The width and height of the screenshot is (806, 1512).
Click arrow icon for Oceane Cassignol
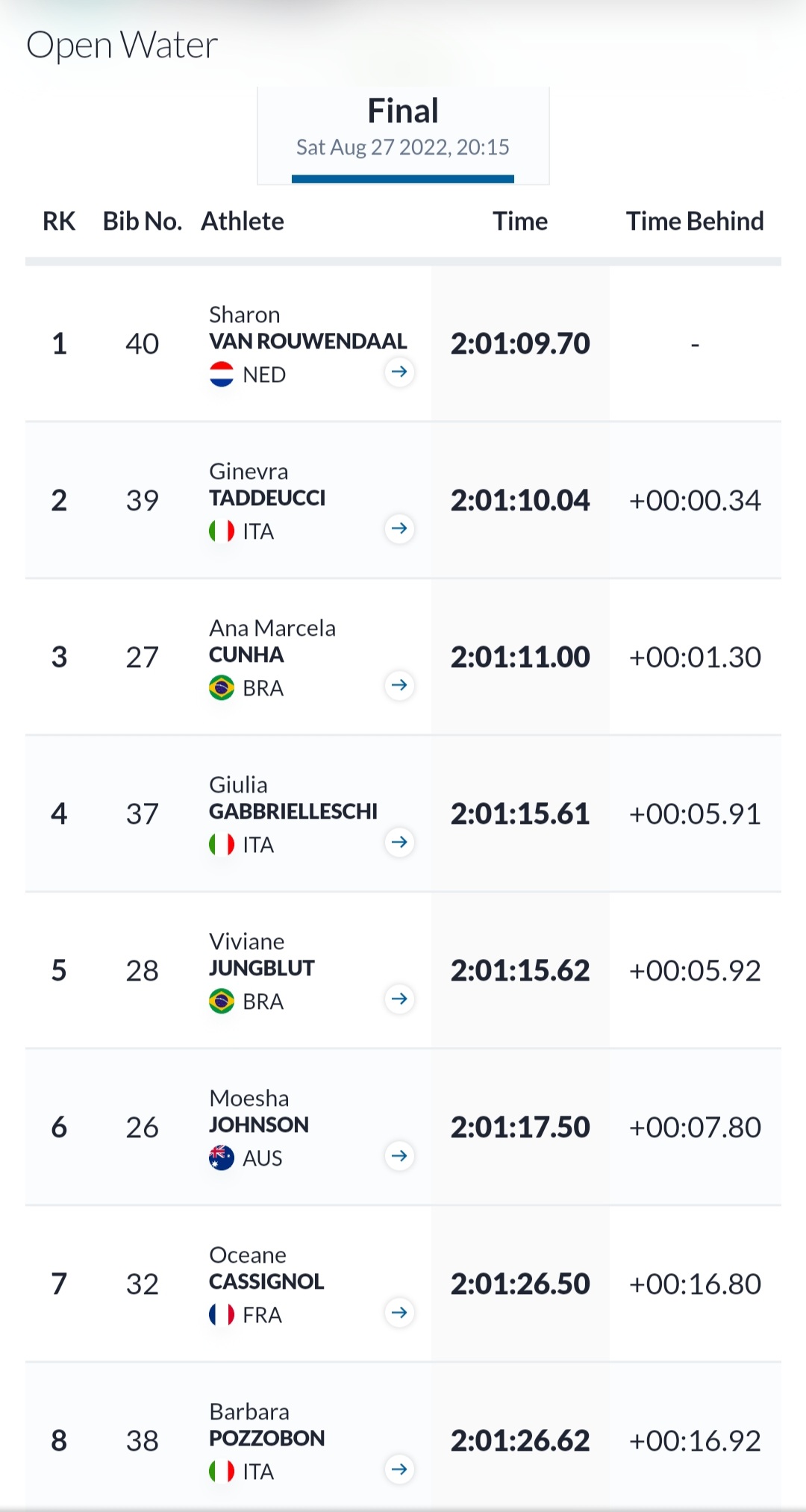[399, 1312]
